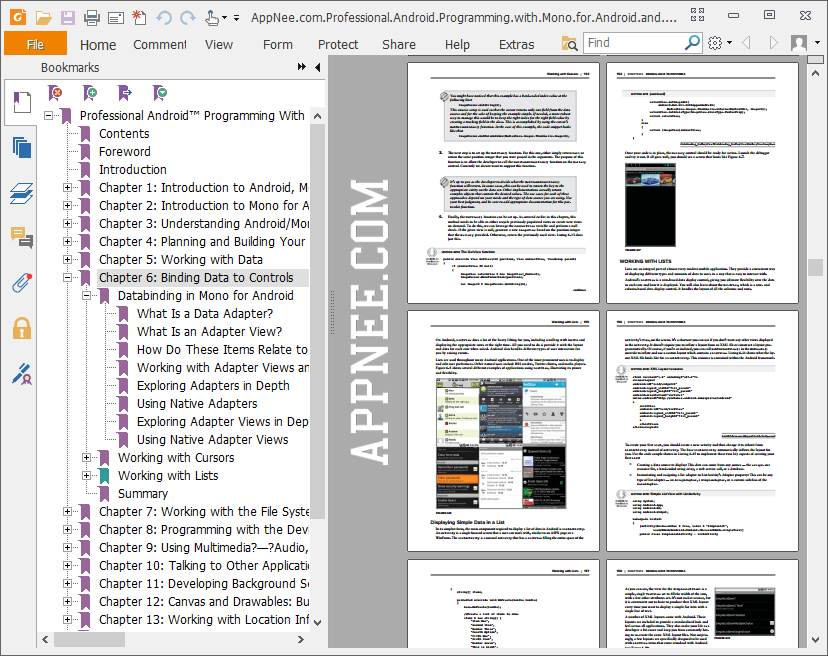Open the Digital Signatures panel in the sidebar
This screenshot has height=656, width=828.
click(22, 374)
